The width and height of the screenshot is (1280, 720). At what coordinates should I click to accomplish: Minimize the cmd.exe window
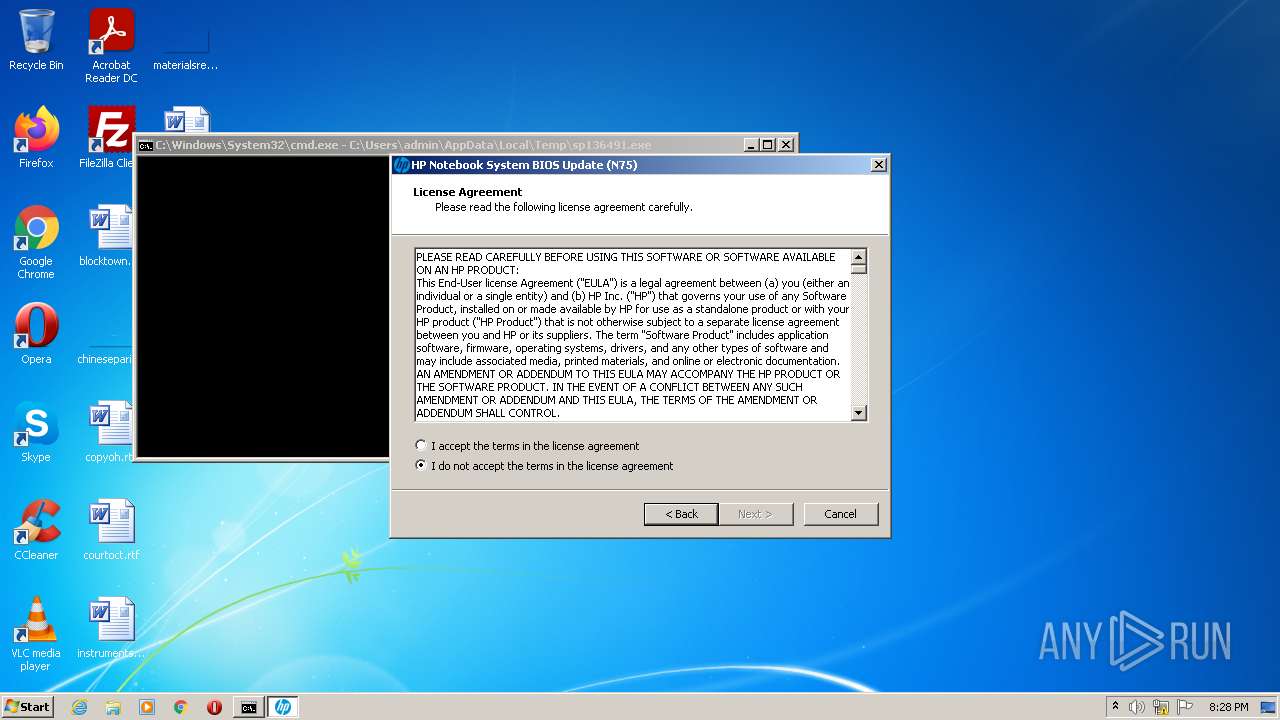(751, 145)
